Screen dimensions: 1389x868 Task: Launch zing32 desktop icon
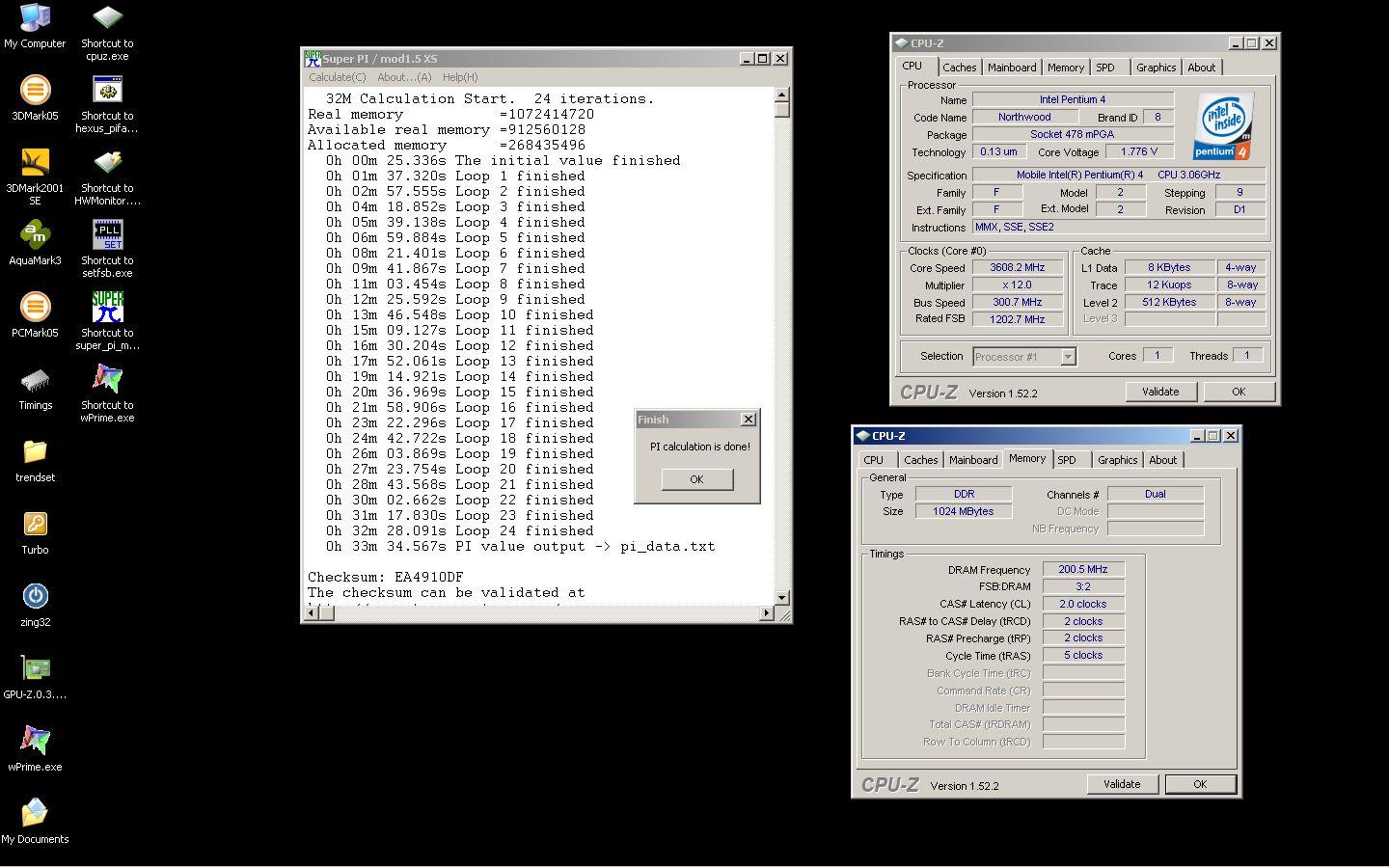click(35, 605)
